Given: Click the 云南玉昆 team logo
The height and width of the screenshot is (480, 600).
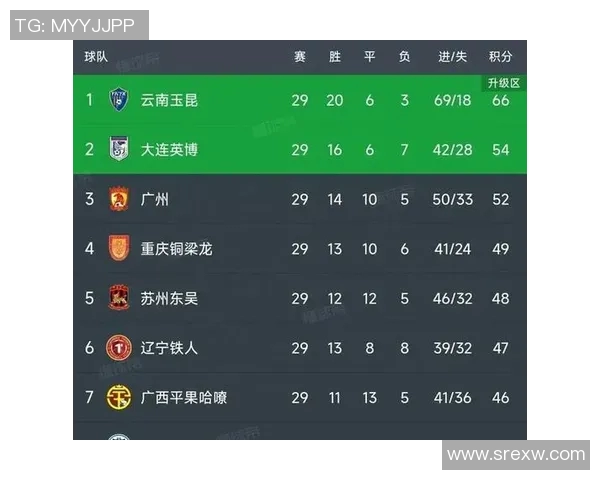Looking at the screenshot, I should 119,100.
